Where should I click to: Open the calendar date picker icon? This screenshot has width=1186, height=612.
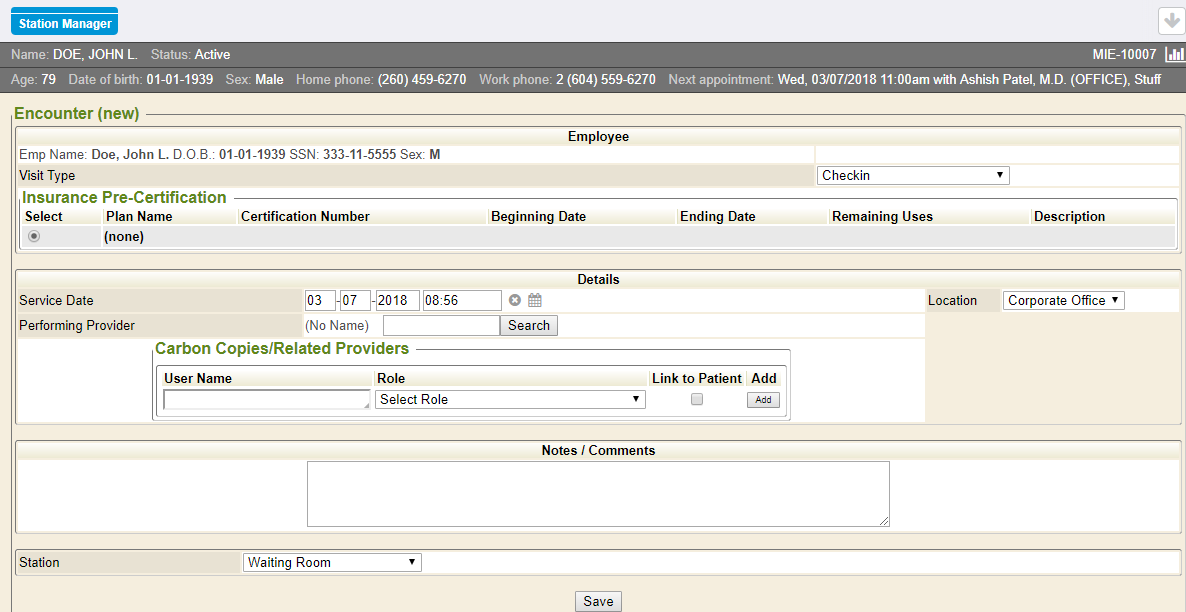coord(535,300)
